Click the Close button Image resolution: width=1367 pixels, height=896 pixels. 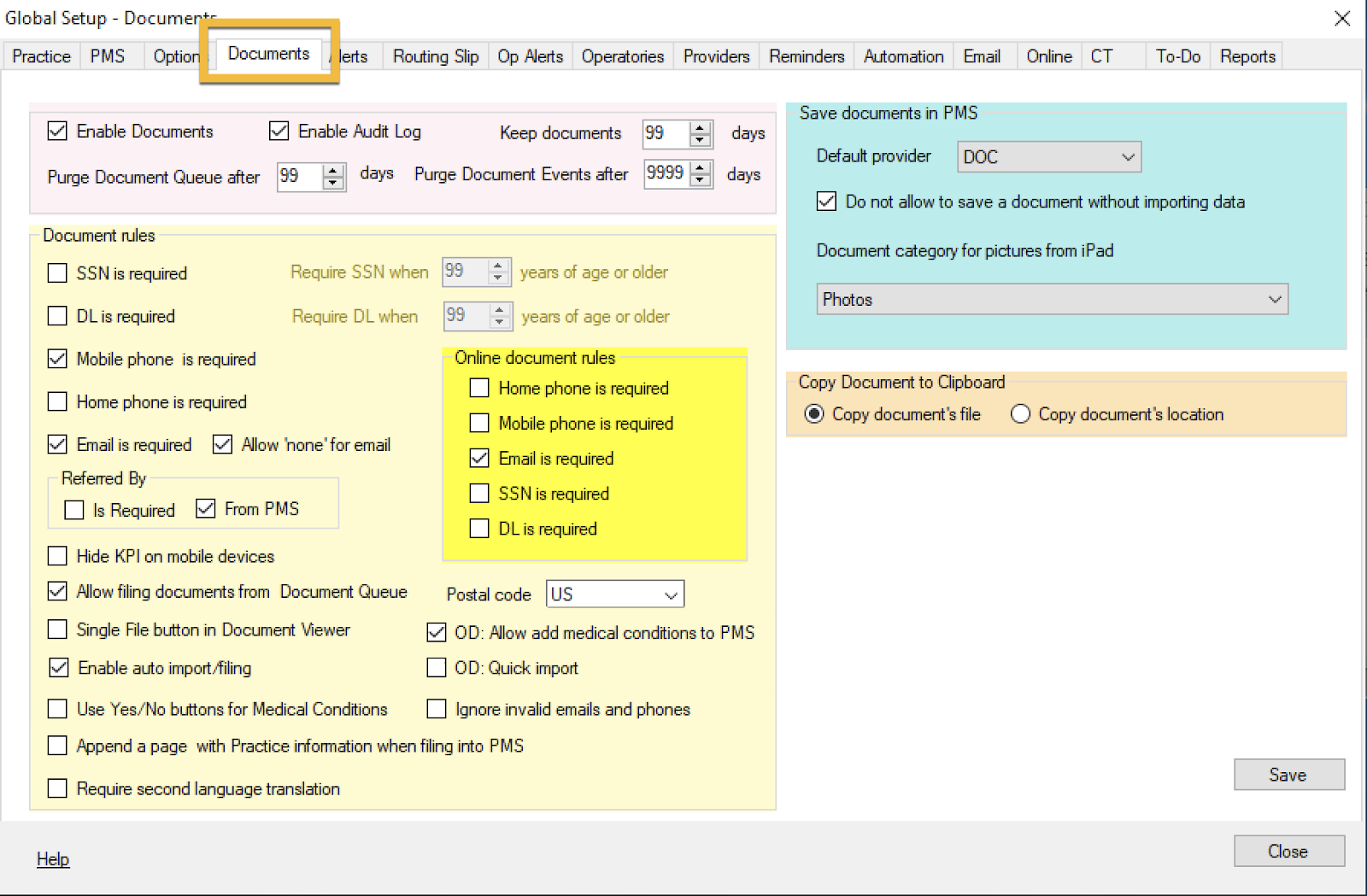[x=1288, y=852]
